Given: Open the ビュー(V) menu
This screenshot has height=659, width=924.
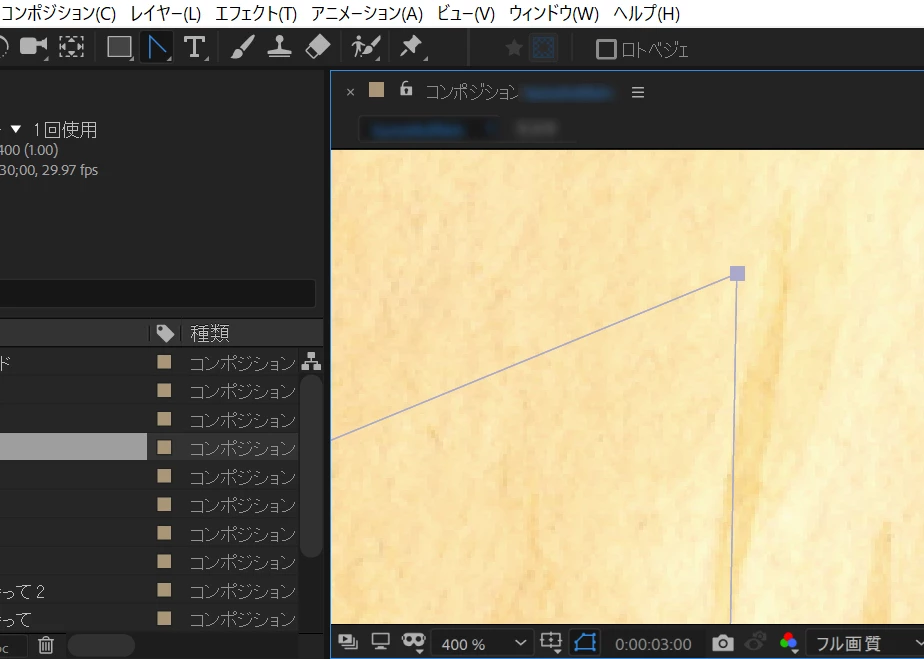Looking at the screenshot, I should pyautogui.click(x=466, y=14).
